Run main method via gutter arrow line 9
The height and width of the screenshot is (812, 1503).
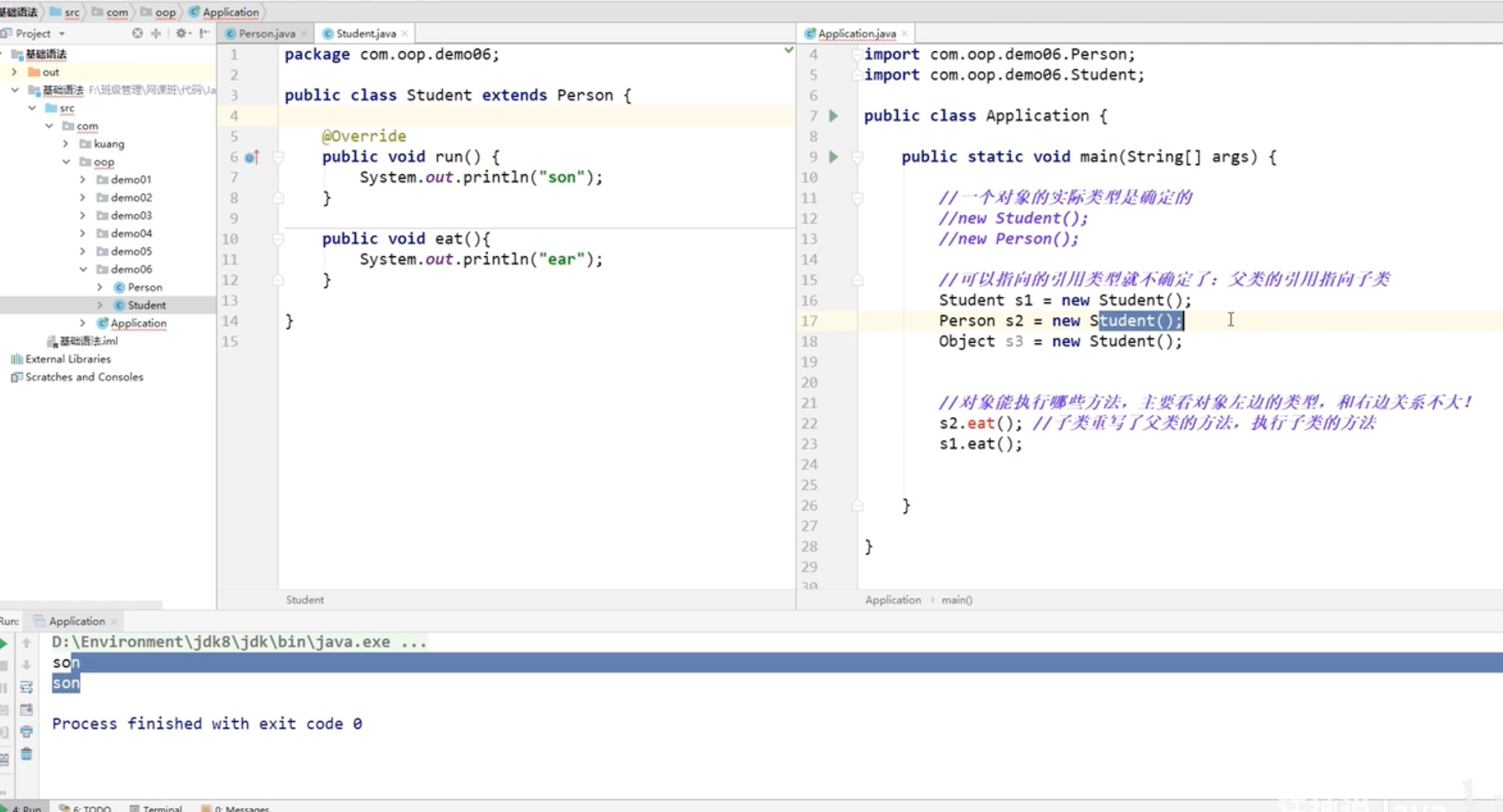click(x=834, y=157)
